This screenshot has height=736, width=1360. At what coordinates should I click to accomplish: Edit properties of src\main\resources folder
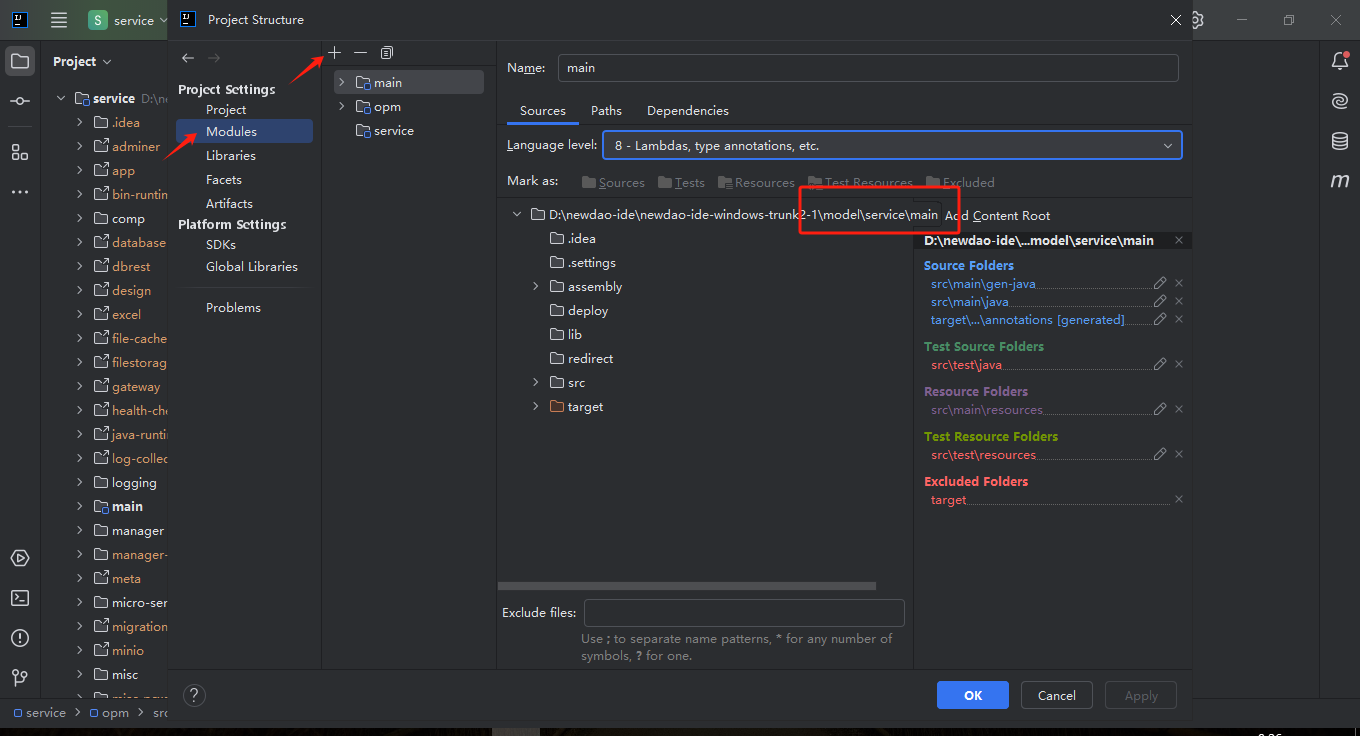1160,409
